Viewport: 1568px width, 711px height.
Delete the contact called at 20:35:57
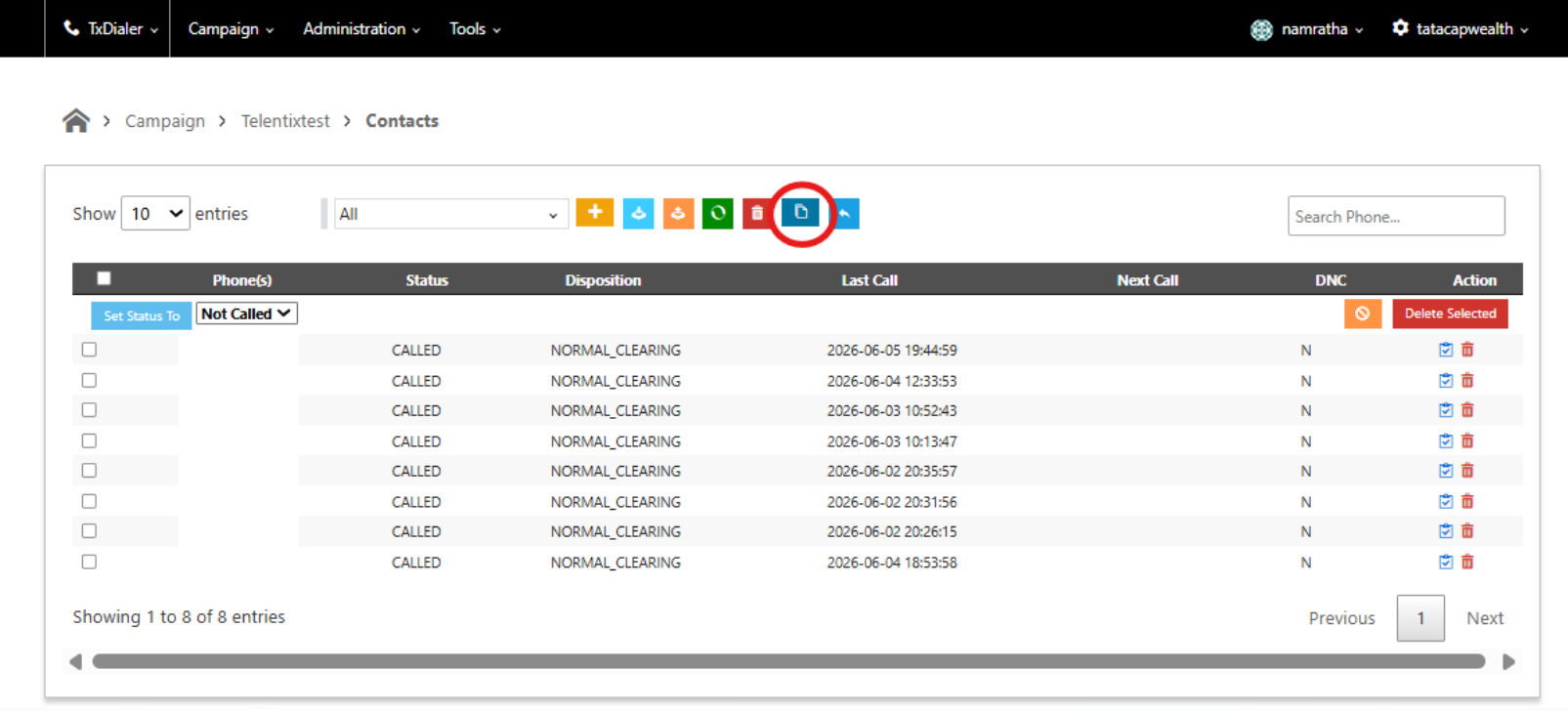click(1467, 471)
